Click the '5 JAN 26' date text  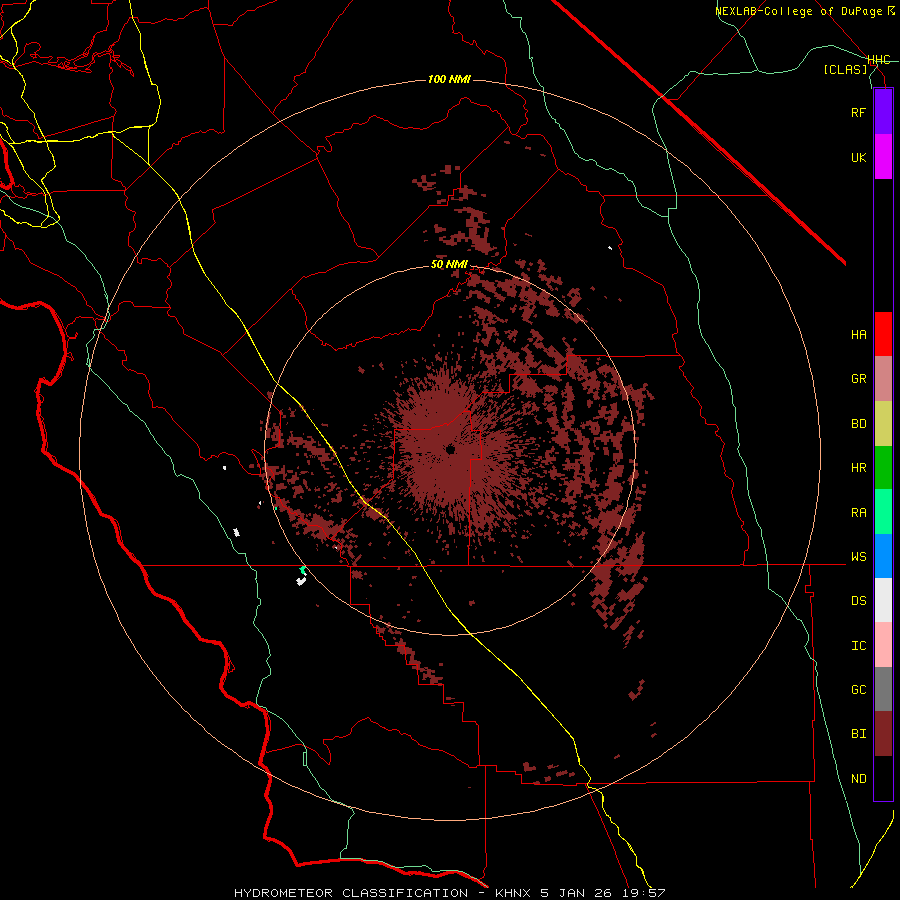click(575, 893)
